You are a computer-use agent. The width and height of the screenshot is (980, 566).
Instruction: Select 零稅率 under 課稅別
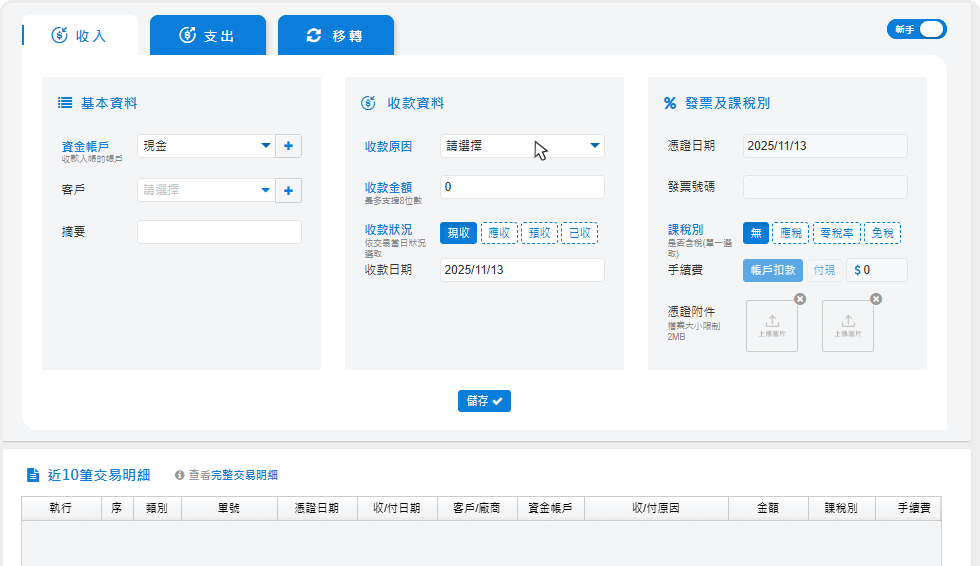[x=836, y=233]
